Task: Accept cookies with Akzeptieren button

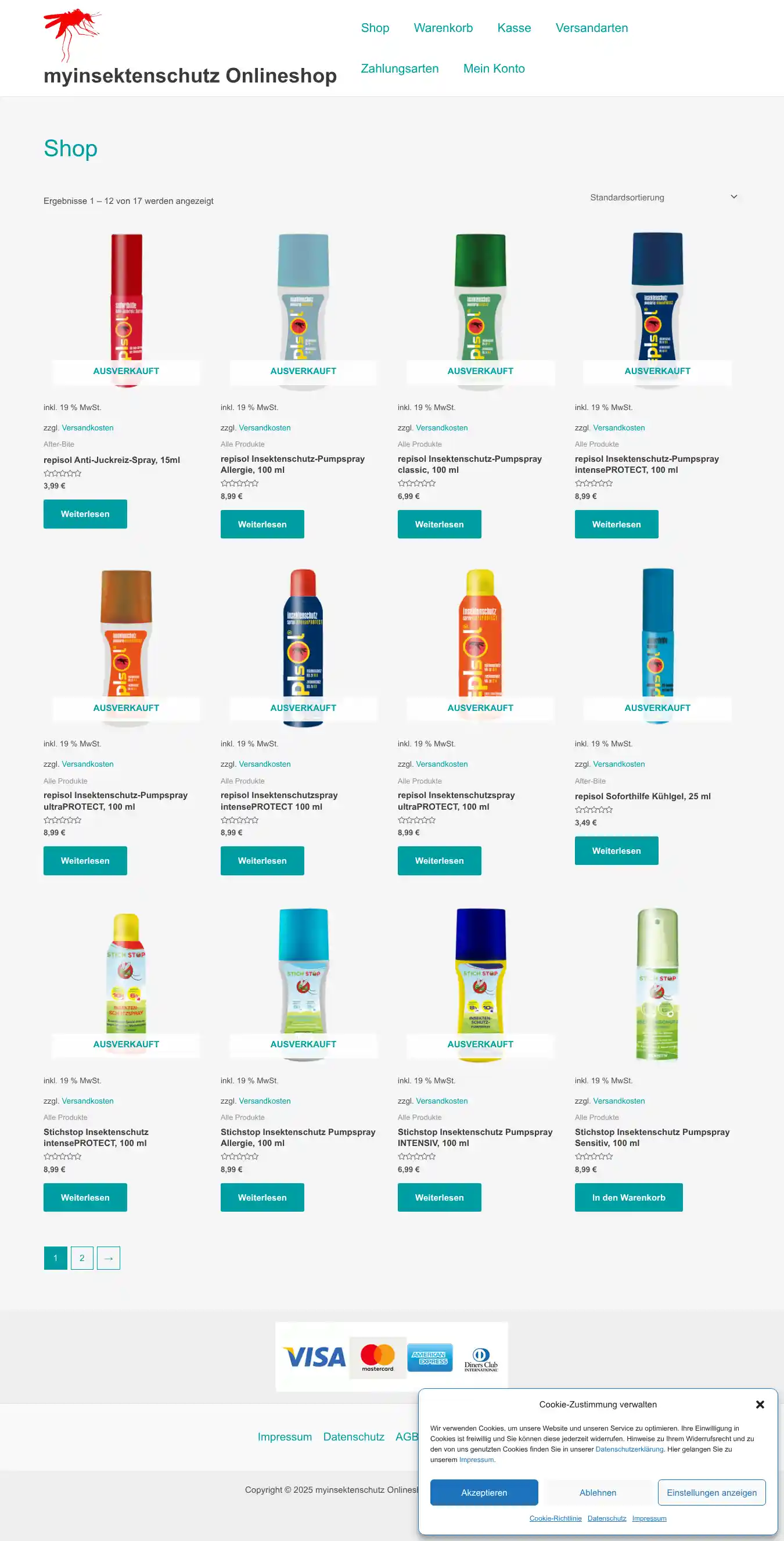Action: 484,1493
